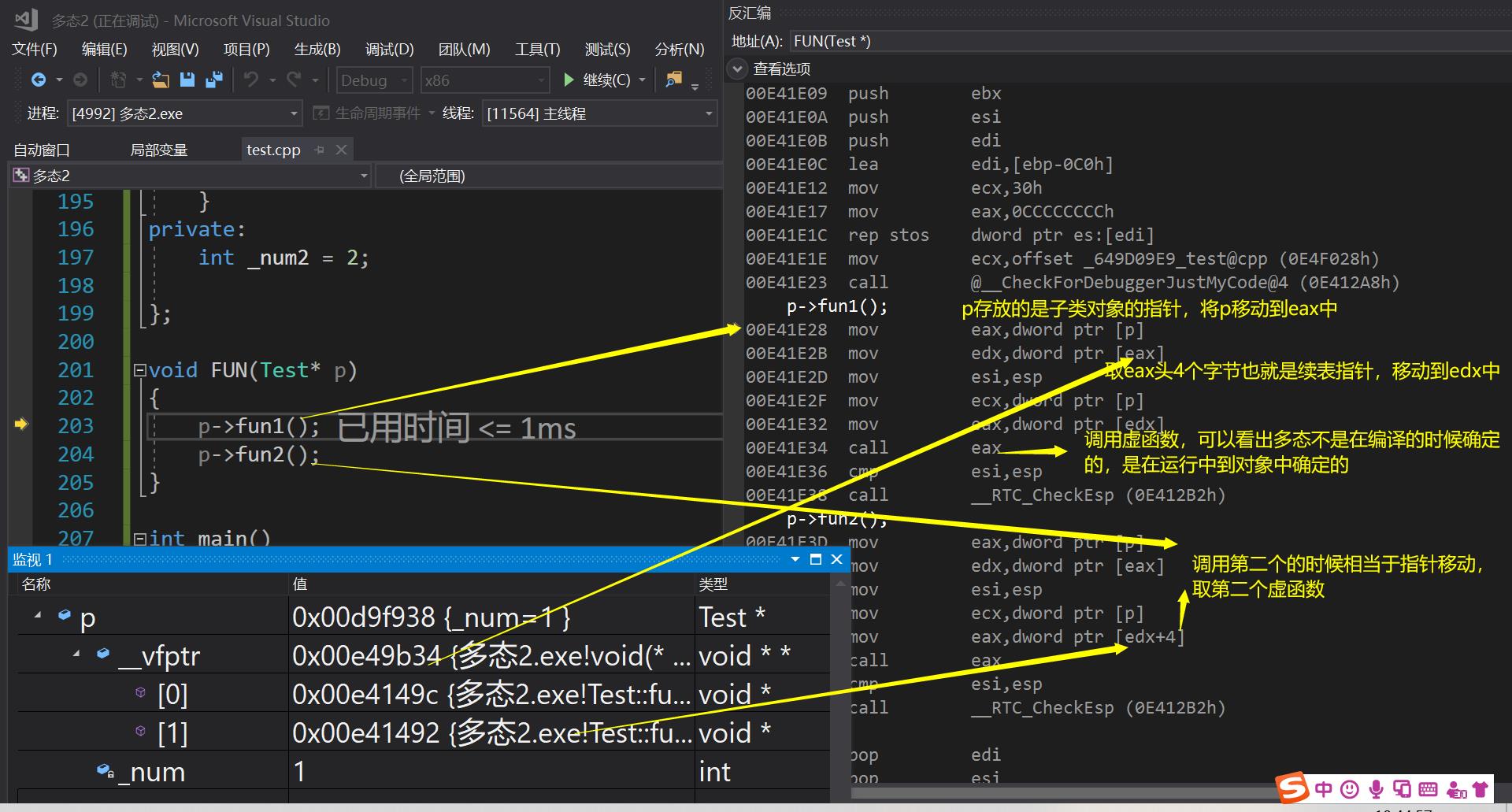The width and height of the screenshot is (1512, 812).
Task: Open the Continue button dropdown arrow
Action: (642, 80)
